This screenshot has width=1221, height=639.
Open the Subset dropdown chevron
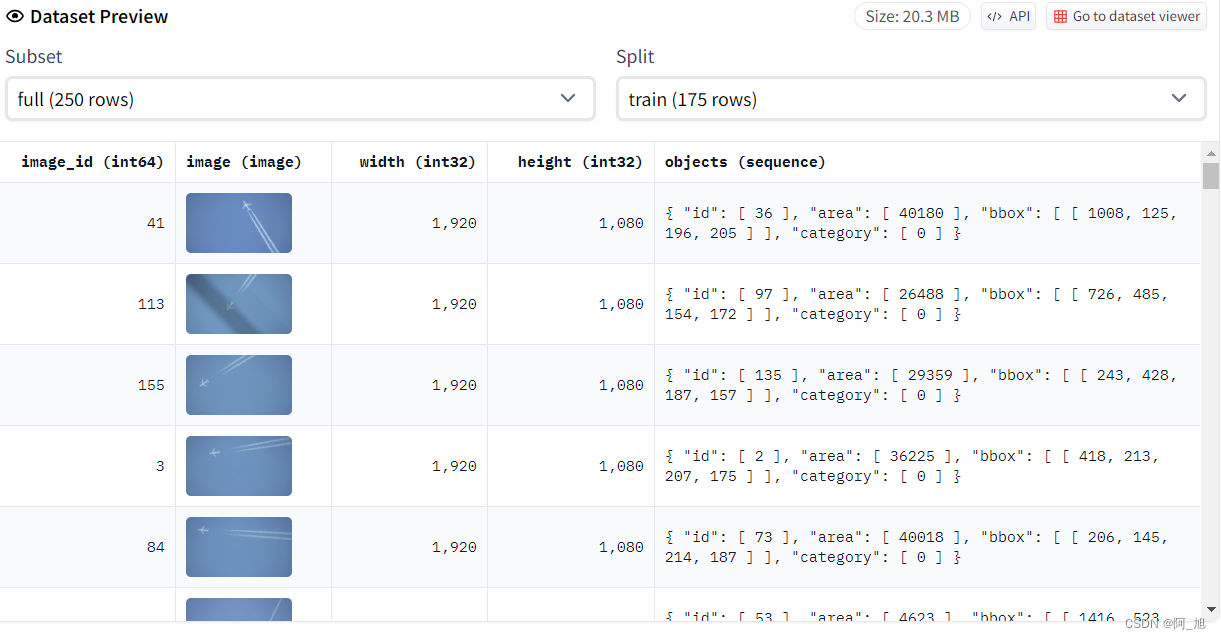(568, 98)
